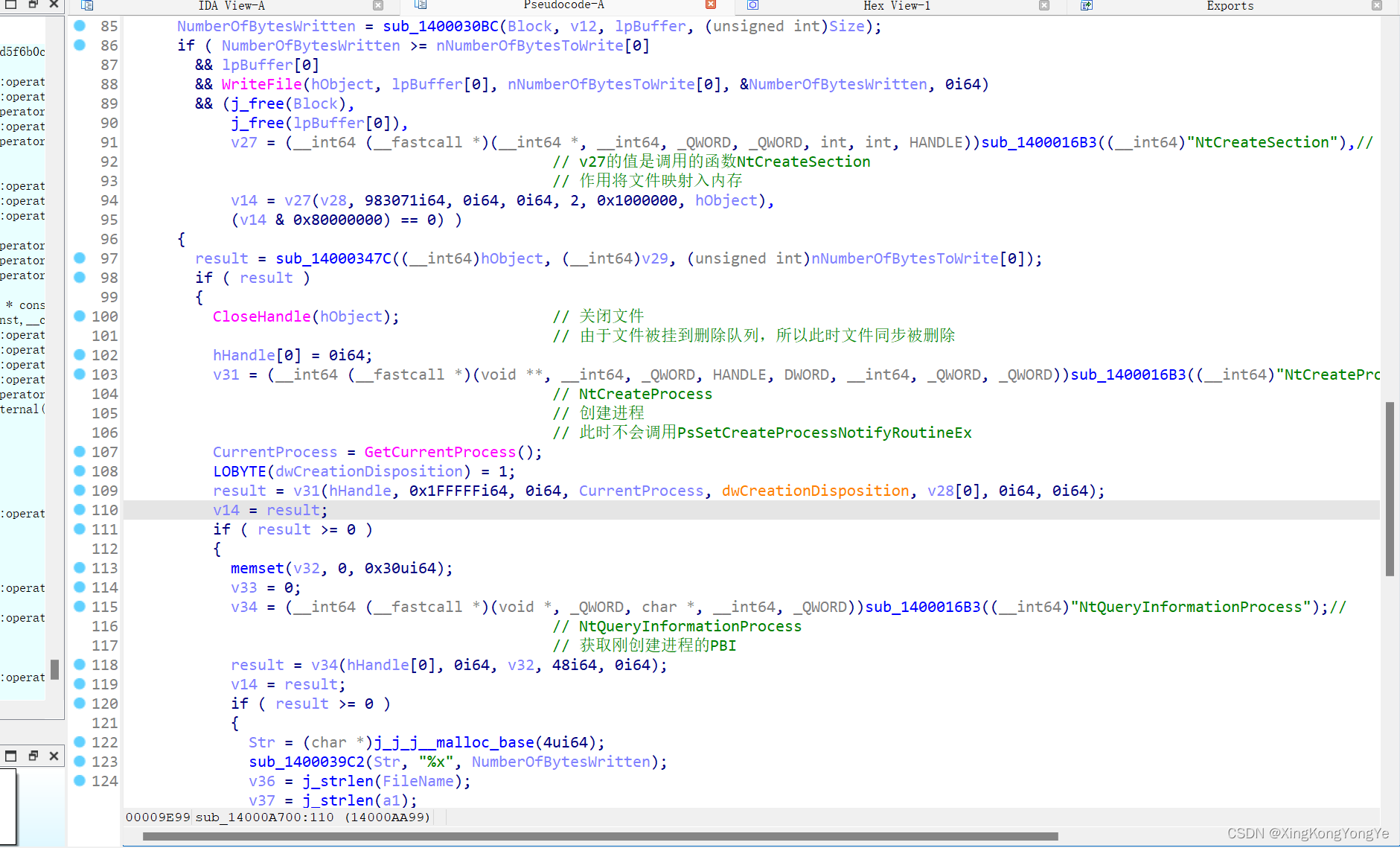Click j_strlen(FileName) call on line 124
The height and width of the screenshot is (848, 1400).
tap(382, 781)
